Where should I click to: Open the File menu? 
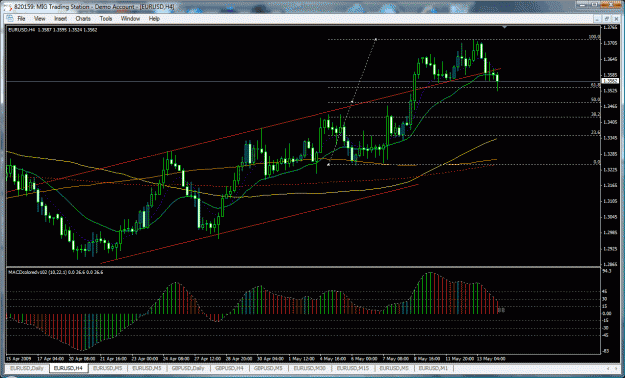(21, 19)
